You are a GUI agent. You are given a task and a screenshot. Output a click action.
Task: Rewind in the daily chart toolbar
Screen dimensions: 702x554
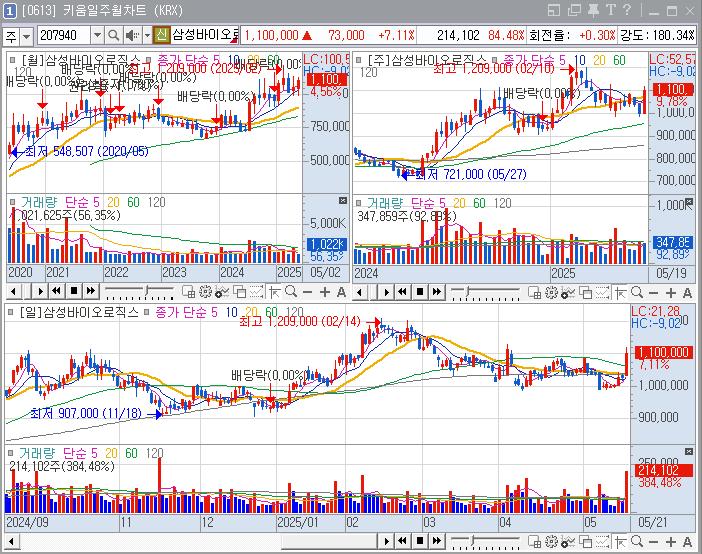[x=402, y=541]
